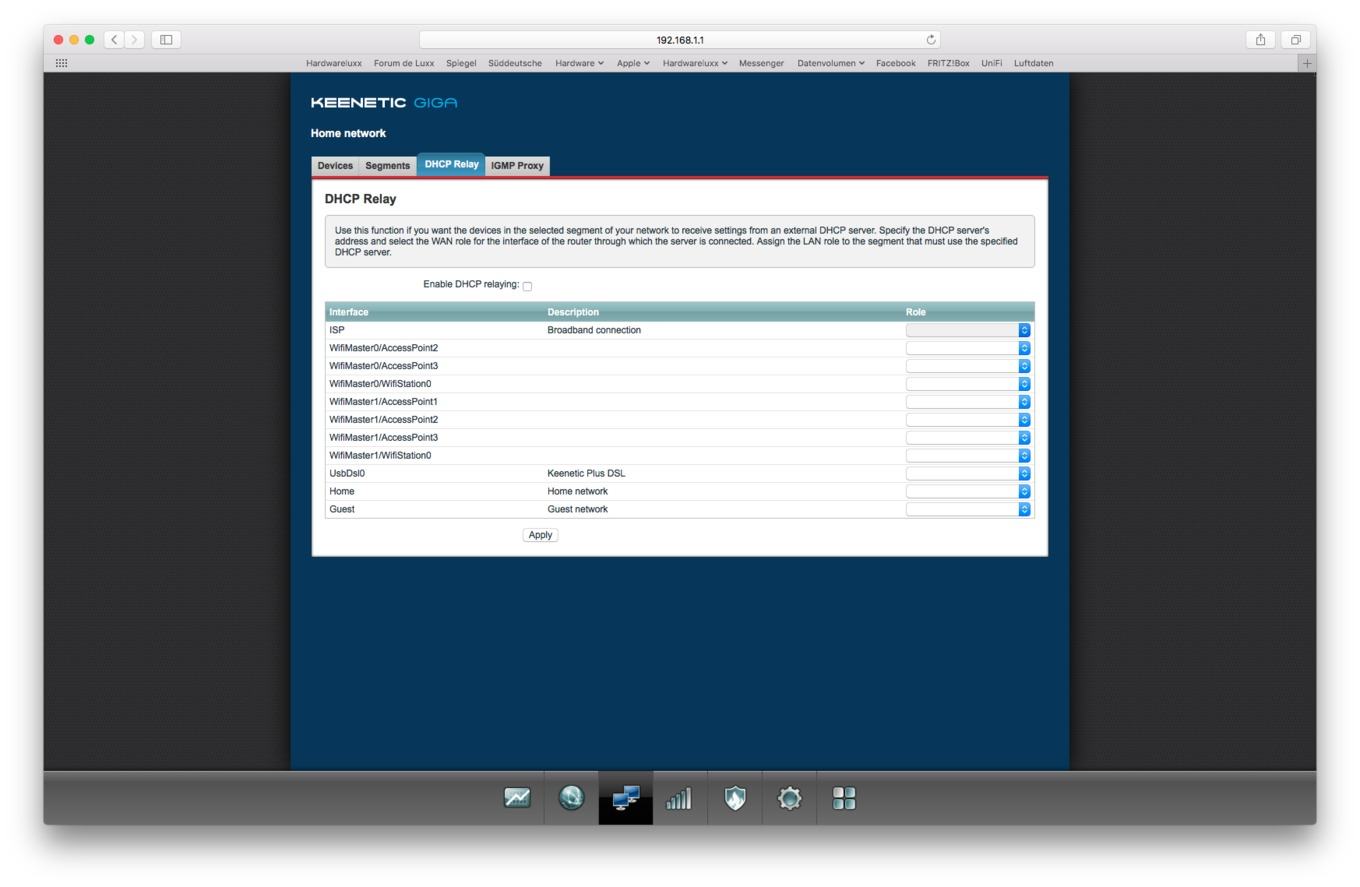Screen dimensions: 1360x887
Task: Open Role dropdown for WifiMaster0/AccessPoint2
Action: [968, 348]
